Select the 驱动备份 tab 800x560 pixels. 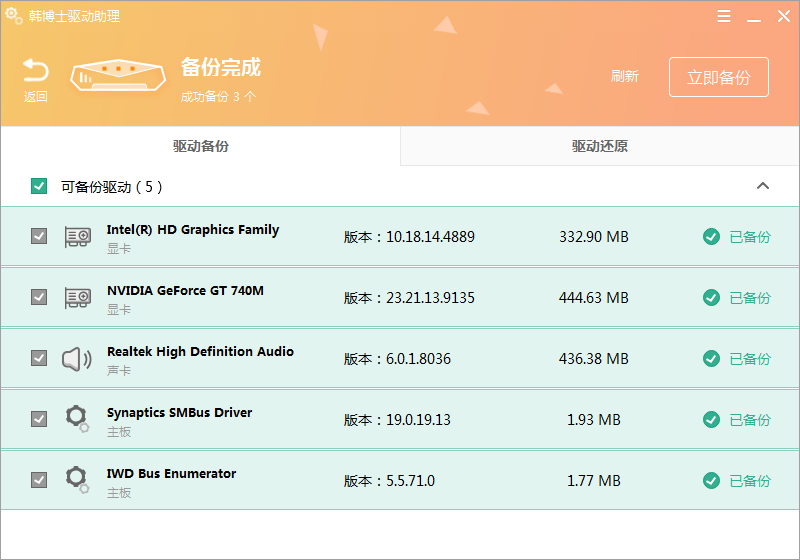pyautogui.click(x=200, y=146)
